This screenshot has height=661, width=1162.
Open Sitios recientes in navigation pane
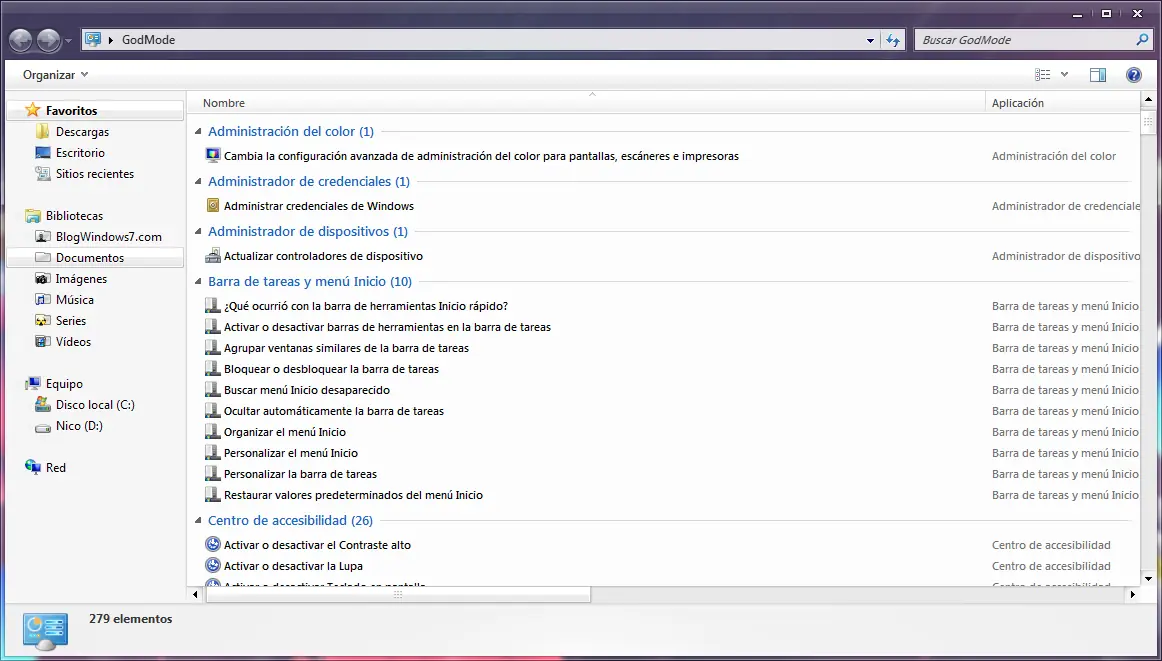95,174
